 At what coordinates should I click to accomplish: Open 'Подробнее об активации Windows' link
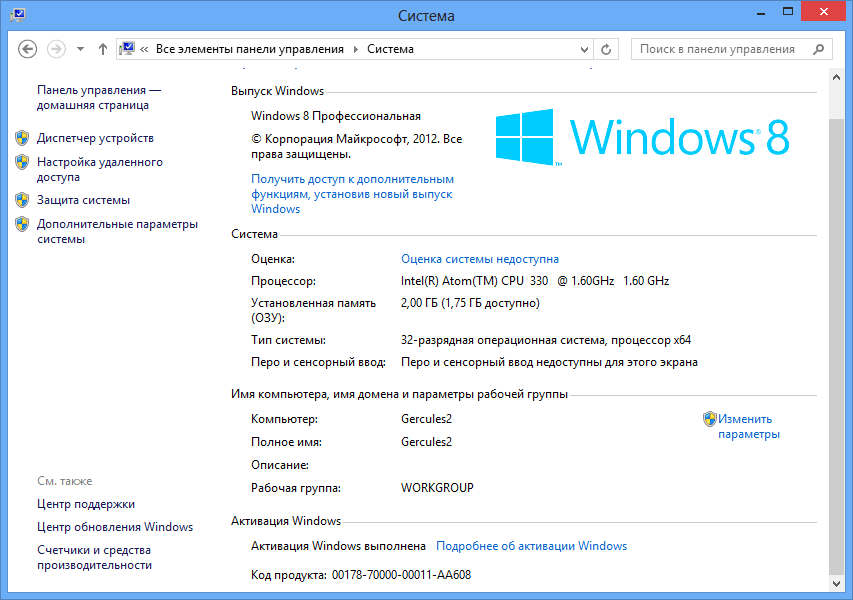531,546
